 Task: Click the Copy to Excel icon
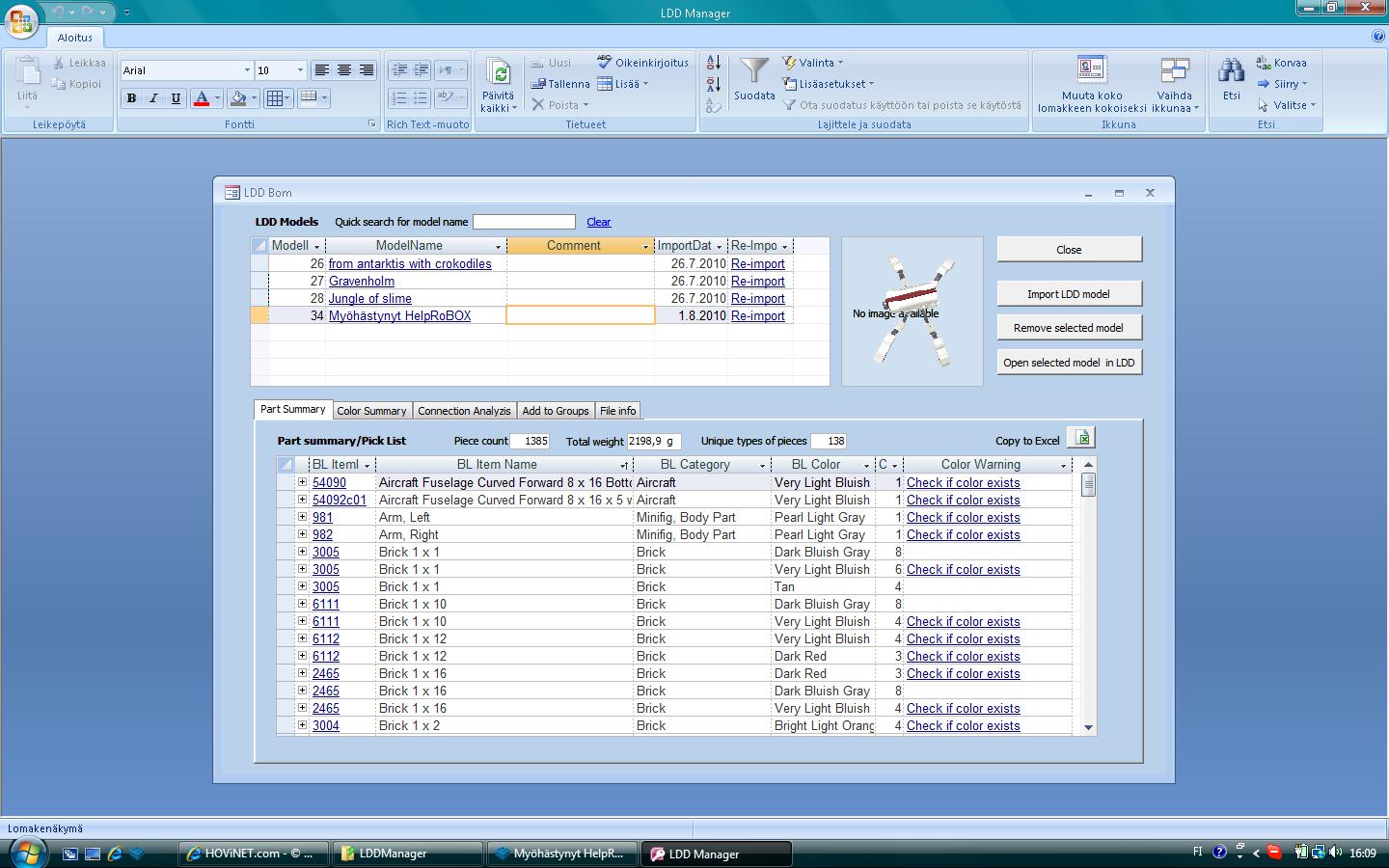point(1082,439)
